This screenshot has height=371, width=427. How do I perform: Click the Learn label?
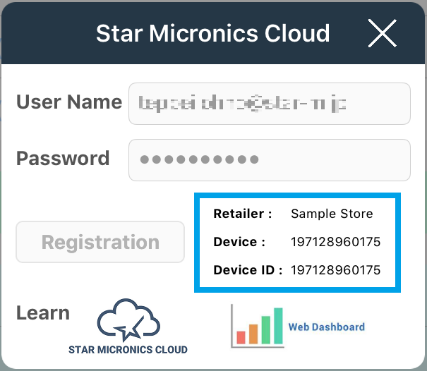[x=43, y=313]
